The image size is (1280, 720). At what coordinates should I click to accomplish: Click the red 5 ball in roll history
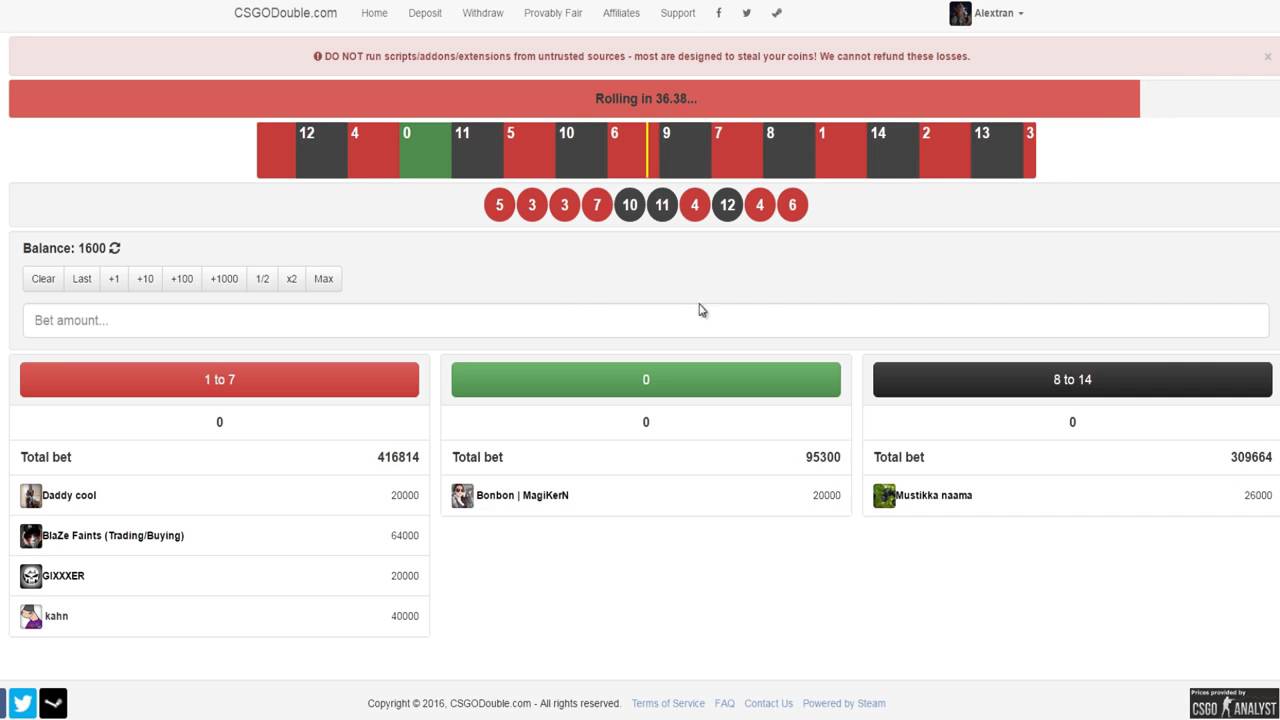[499, 205]
